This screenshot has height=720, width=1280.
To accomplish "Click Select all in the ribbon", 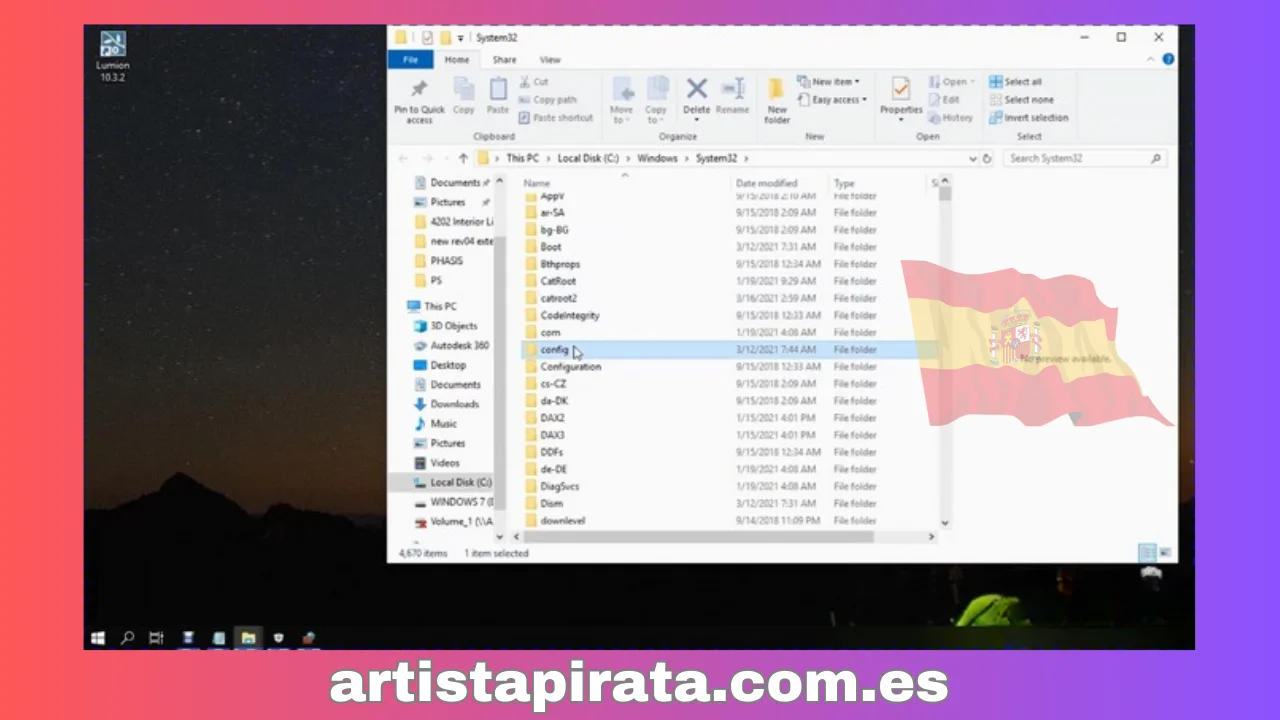I will click(x=1016, y=82).
